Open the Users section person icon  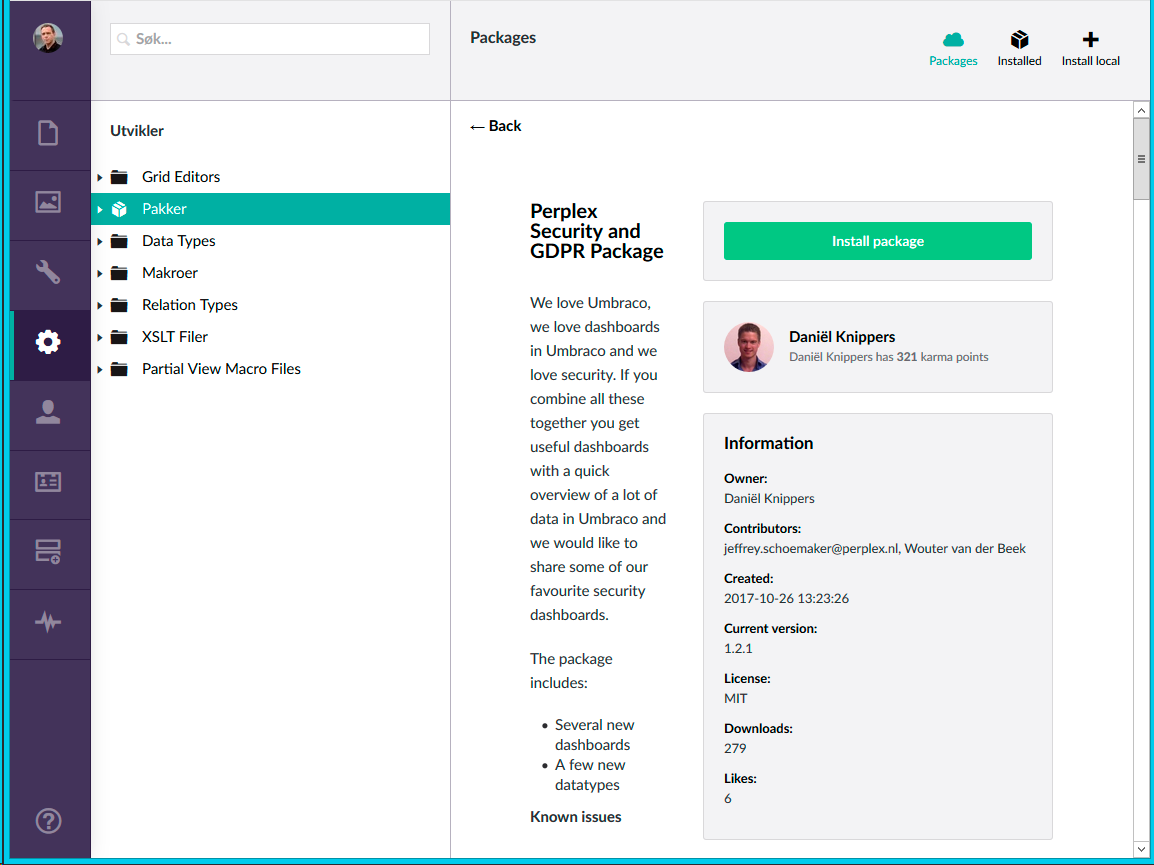pyautogui.click(x=48, y=412)
